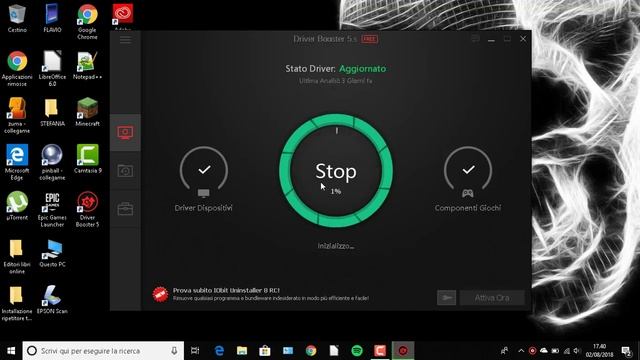This screenshot has height=360, width=640.
Task: Click the big Stop scan button
Action: tap(336, 171)
